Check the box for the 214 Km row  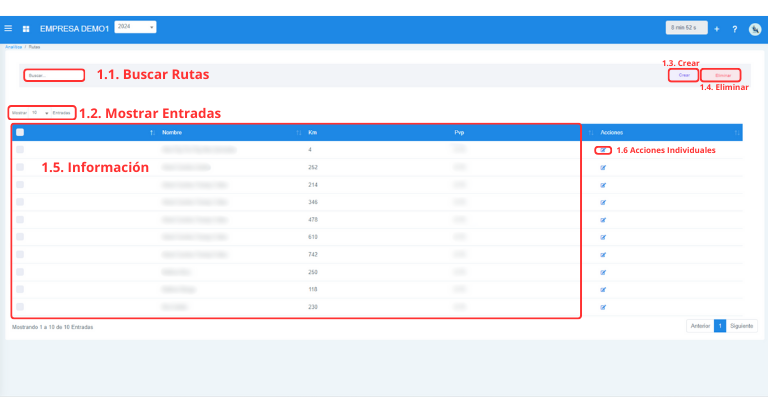pyautogui.click(x=20, y=185)
